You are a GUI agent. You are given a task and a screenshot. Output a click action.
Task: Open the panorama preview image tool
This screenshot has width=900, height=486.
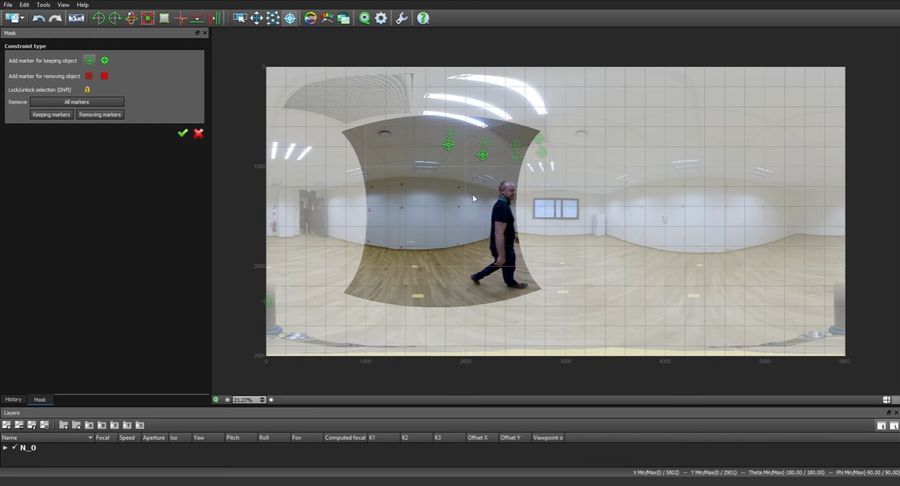coord(76,18)
